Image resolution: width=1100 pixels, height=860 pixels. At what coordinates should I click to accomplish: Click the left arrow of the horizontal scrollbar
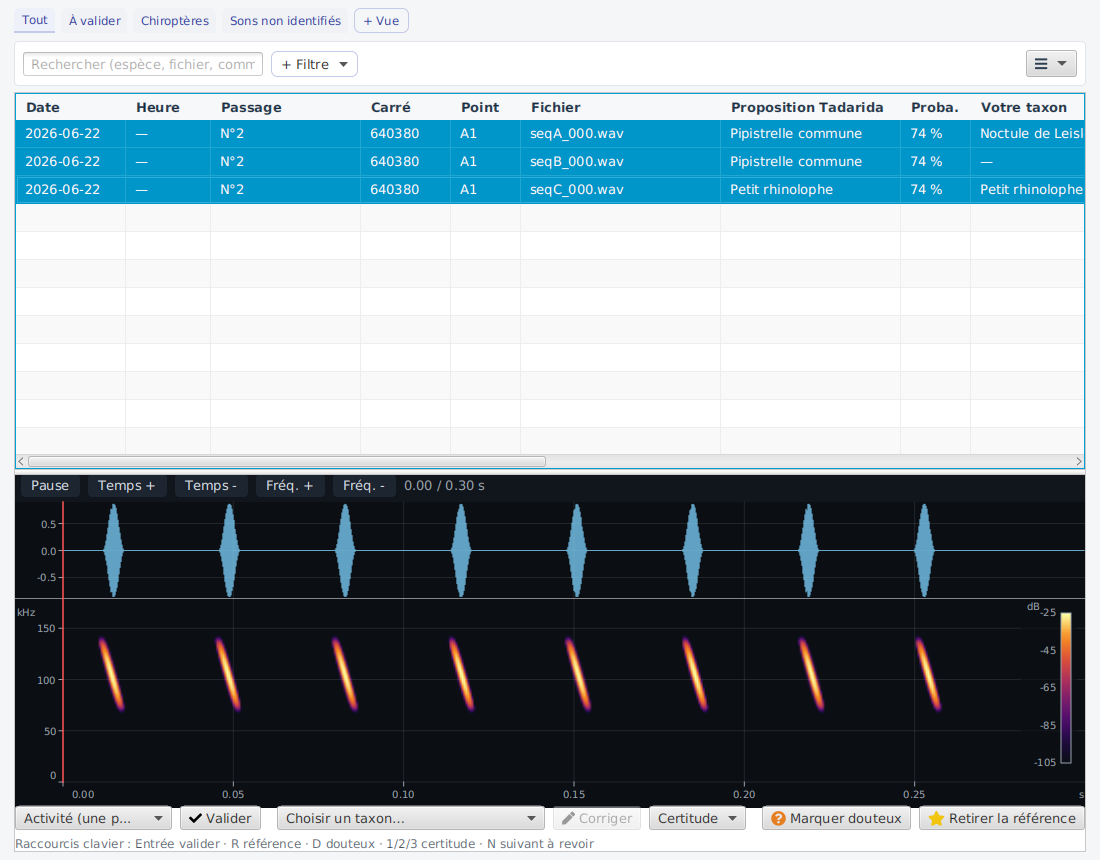click(21, 461)
